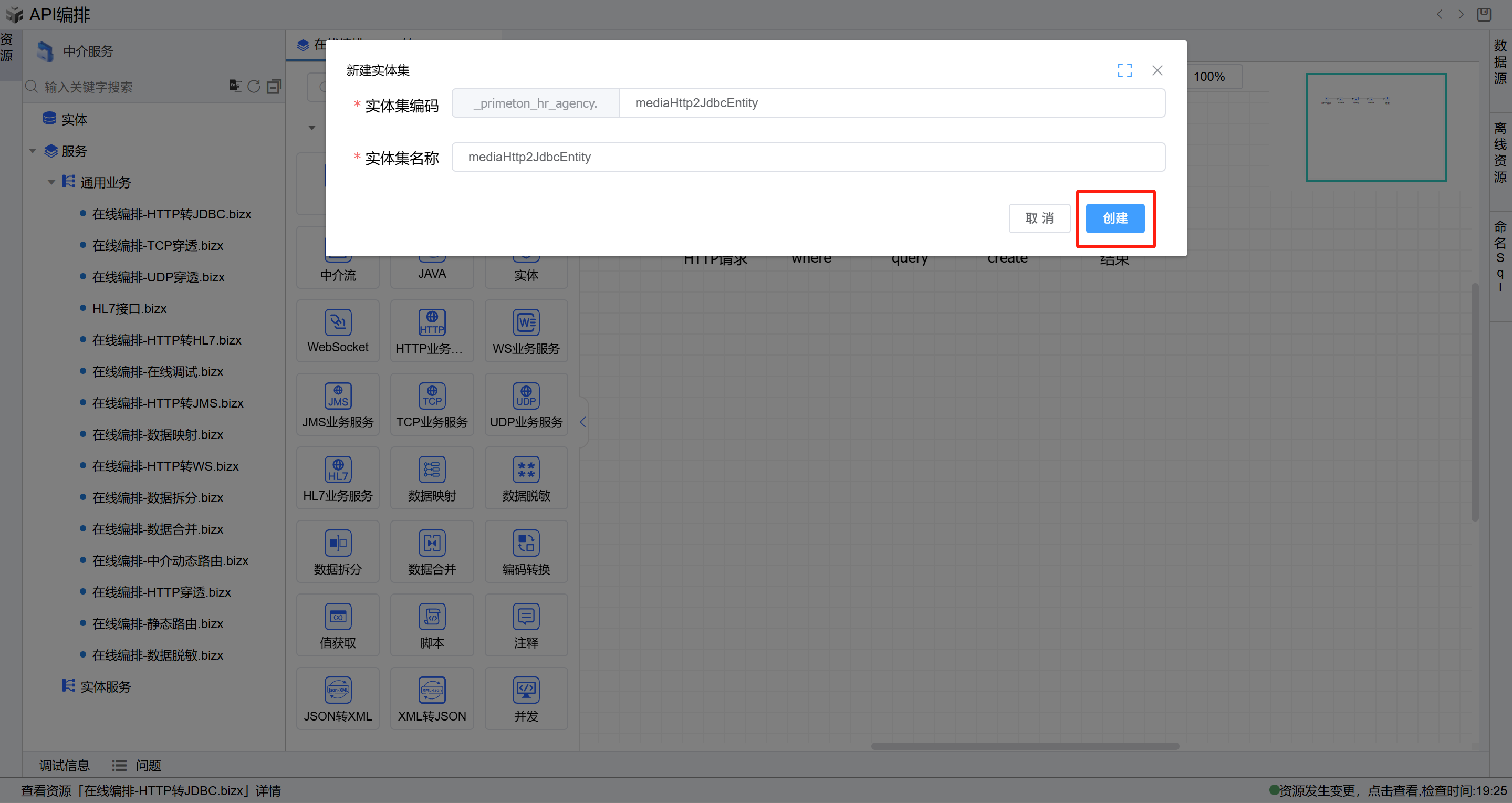Maximize the 新建实体集 dialog via fullscreen icon
This screenshot has height=803, width=1512.
click(x=1124, y=70)
